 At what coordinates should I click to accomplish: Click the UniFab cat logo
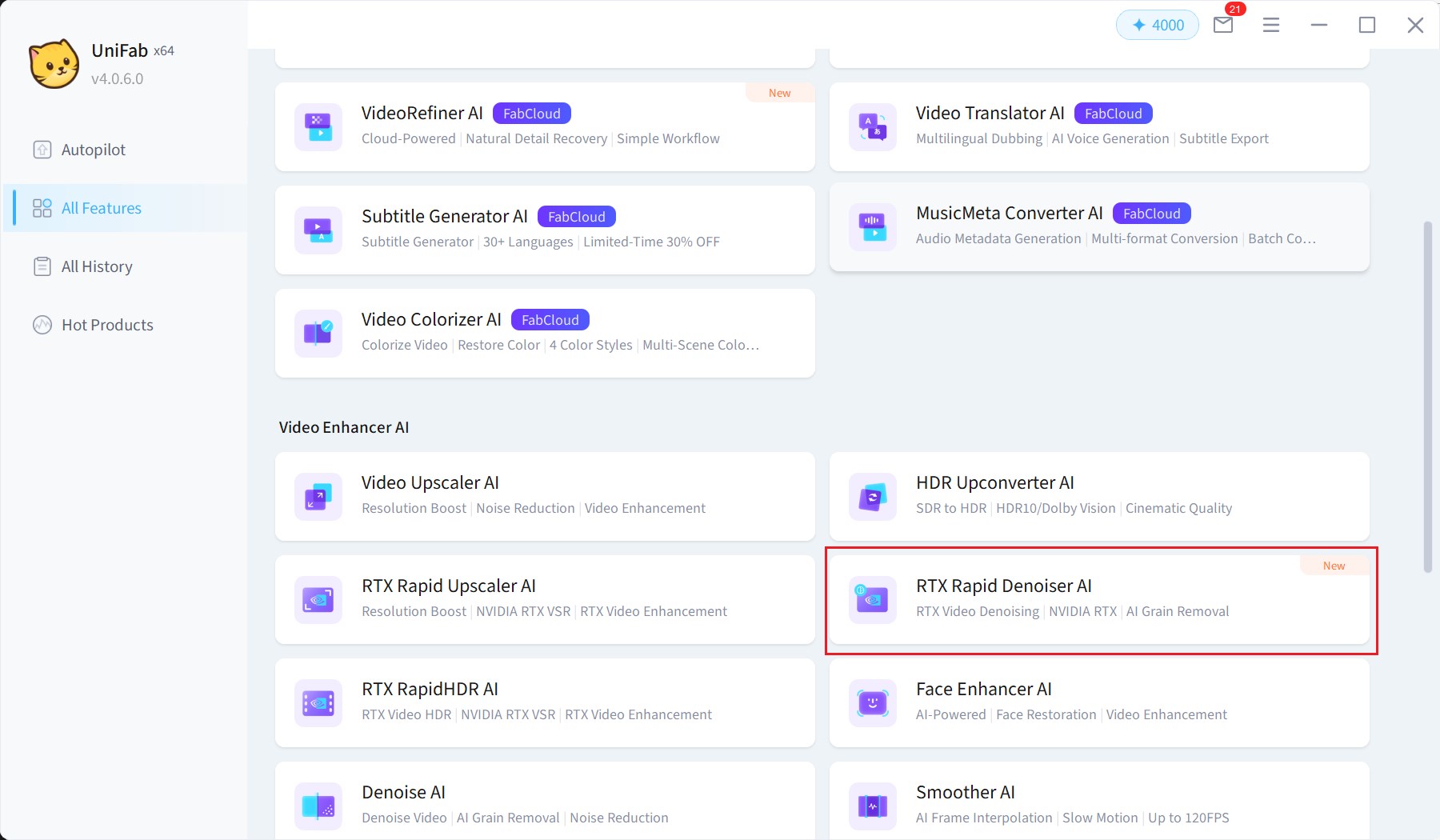coord(54,63)
